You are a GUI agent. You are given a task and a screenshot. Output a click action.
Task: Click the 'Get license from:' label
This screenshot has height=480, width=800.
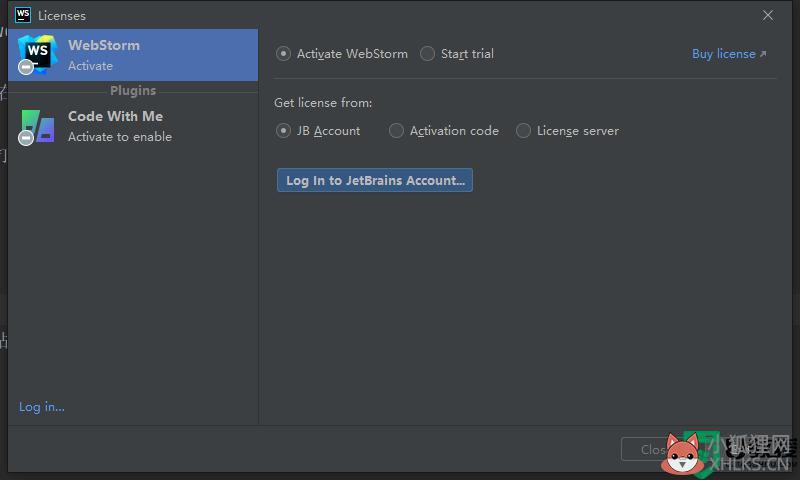click(323, 103)
